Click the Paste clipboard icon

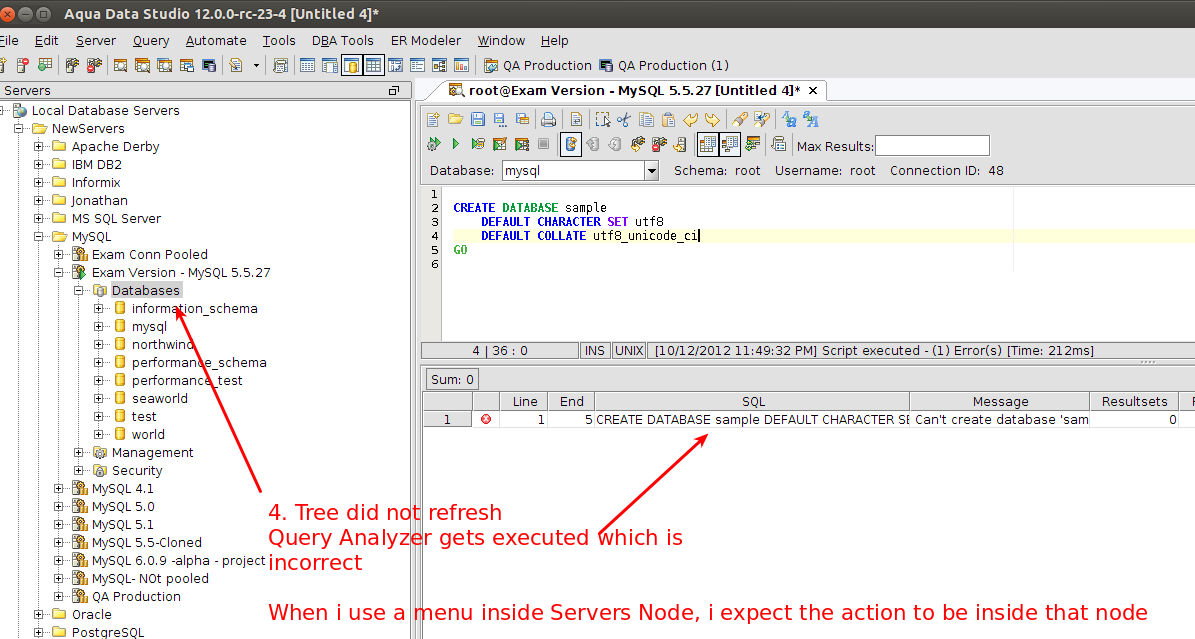[x=668, y=120]
